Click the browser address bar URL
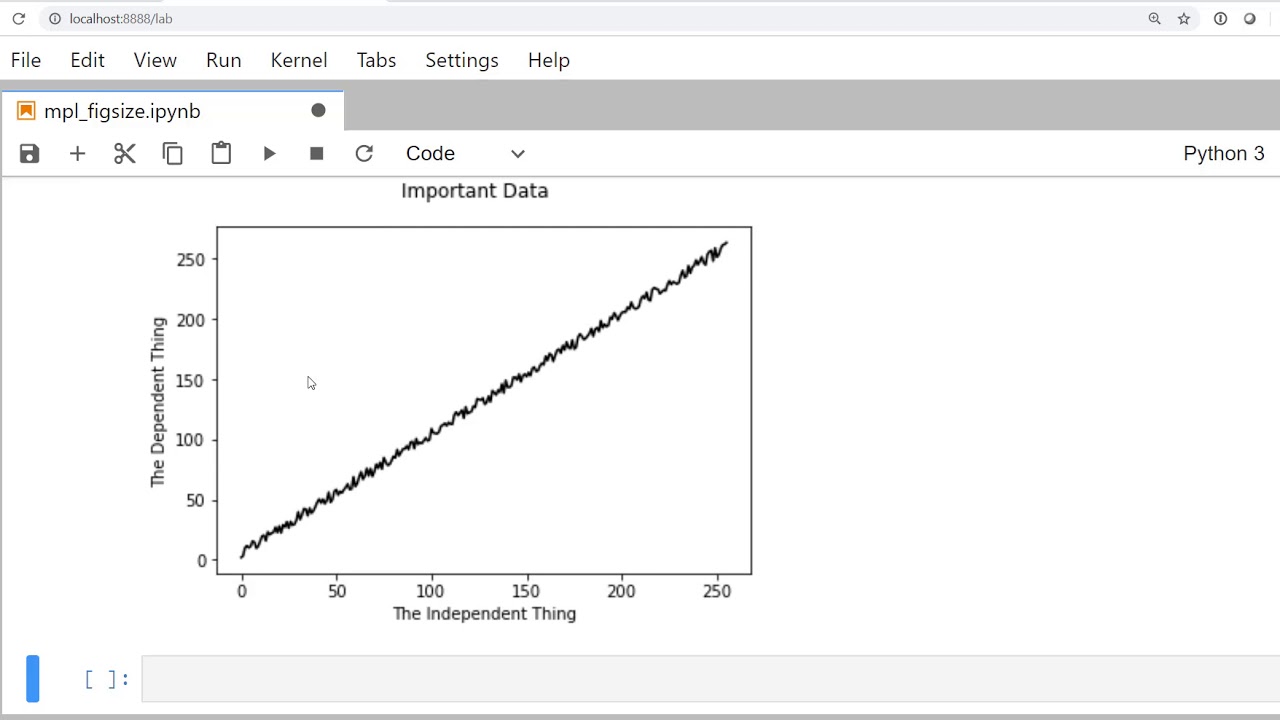Screen dimensions: 1280x720 tap(121, 18)
